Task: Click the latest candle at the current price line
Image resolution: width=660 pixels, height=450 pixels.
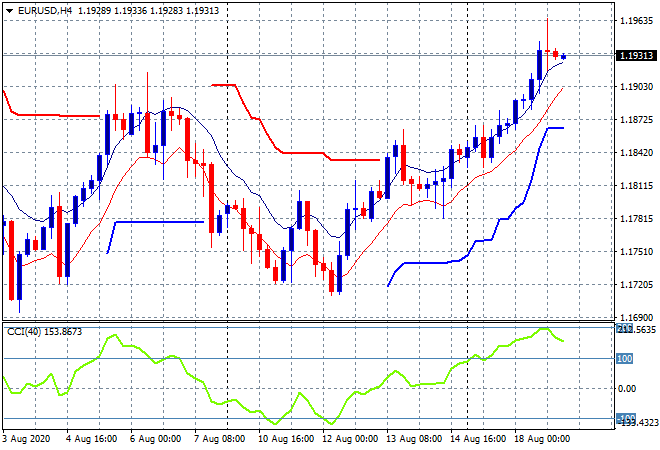Action: coord(564,56)
